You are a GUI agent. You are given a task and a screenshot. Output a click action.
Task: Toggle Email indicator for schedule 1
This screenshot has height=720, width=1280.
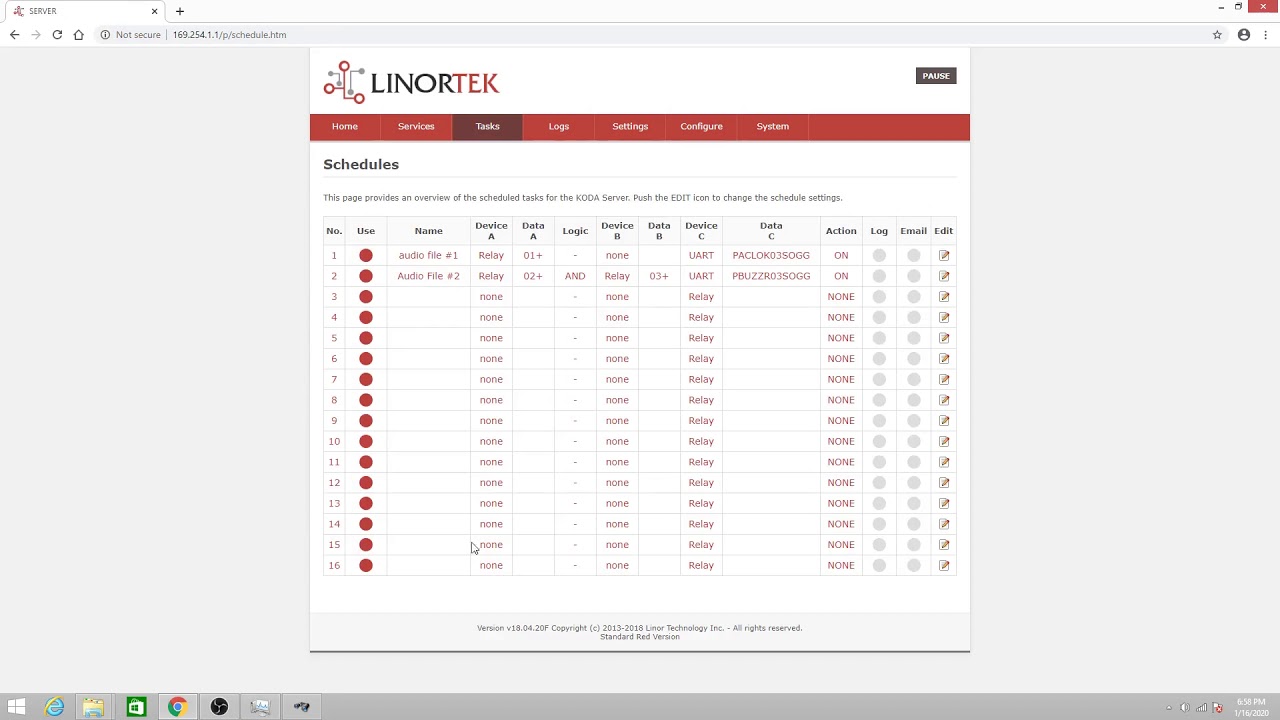pos(913,255)
